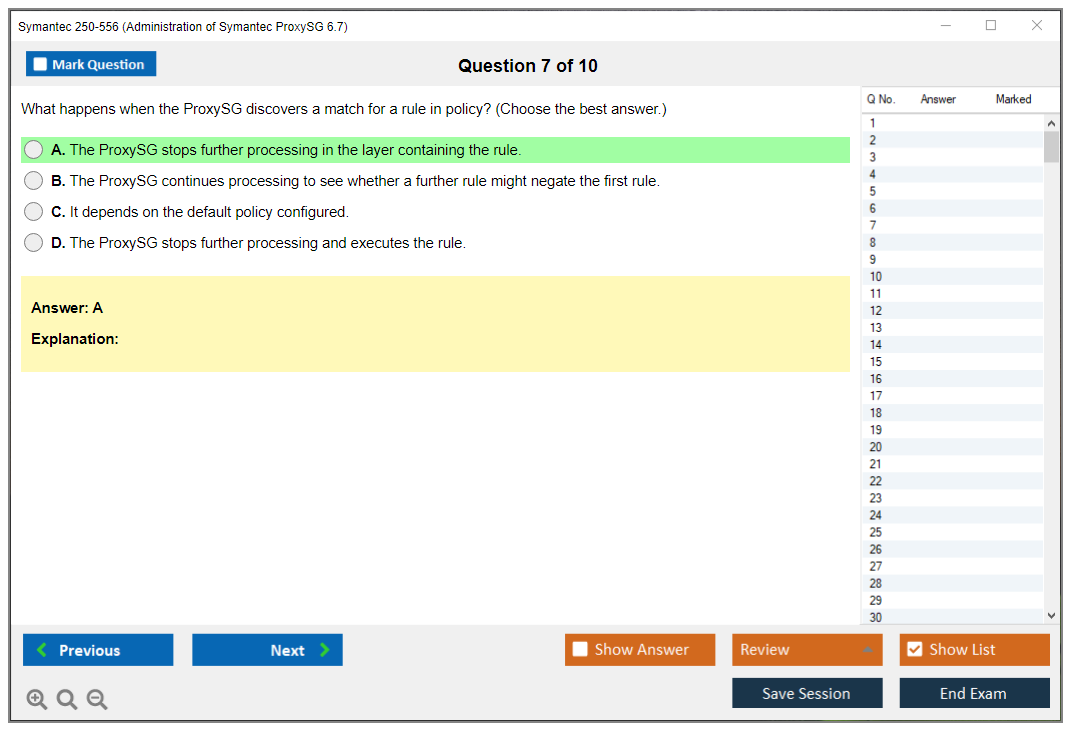Maximize the exam window

click(x=991, y=26)
